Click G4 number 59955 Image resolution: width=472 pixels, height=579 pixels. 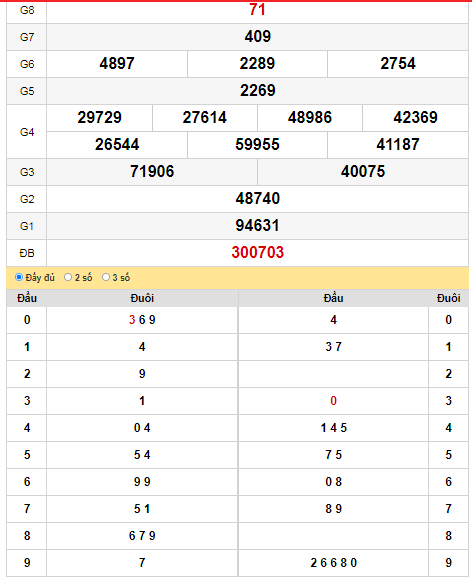[257, 144]
